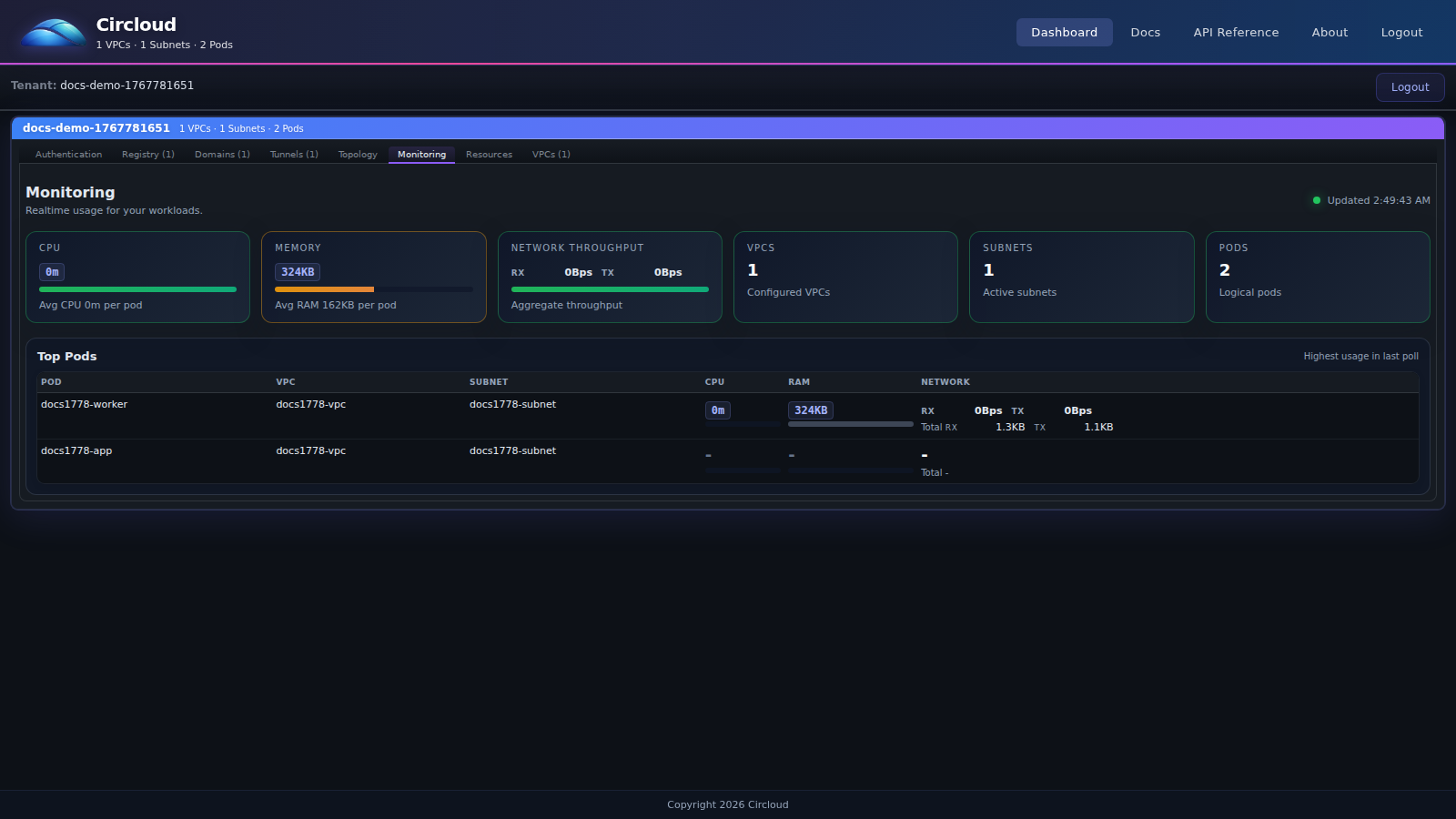Viewport: 1456px width, 819px height.
Task: Click the NETWORK THROUGHPUT card
Action: pyautogui.click(x=610, y=277)
